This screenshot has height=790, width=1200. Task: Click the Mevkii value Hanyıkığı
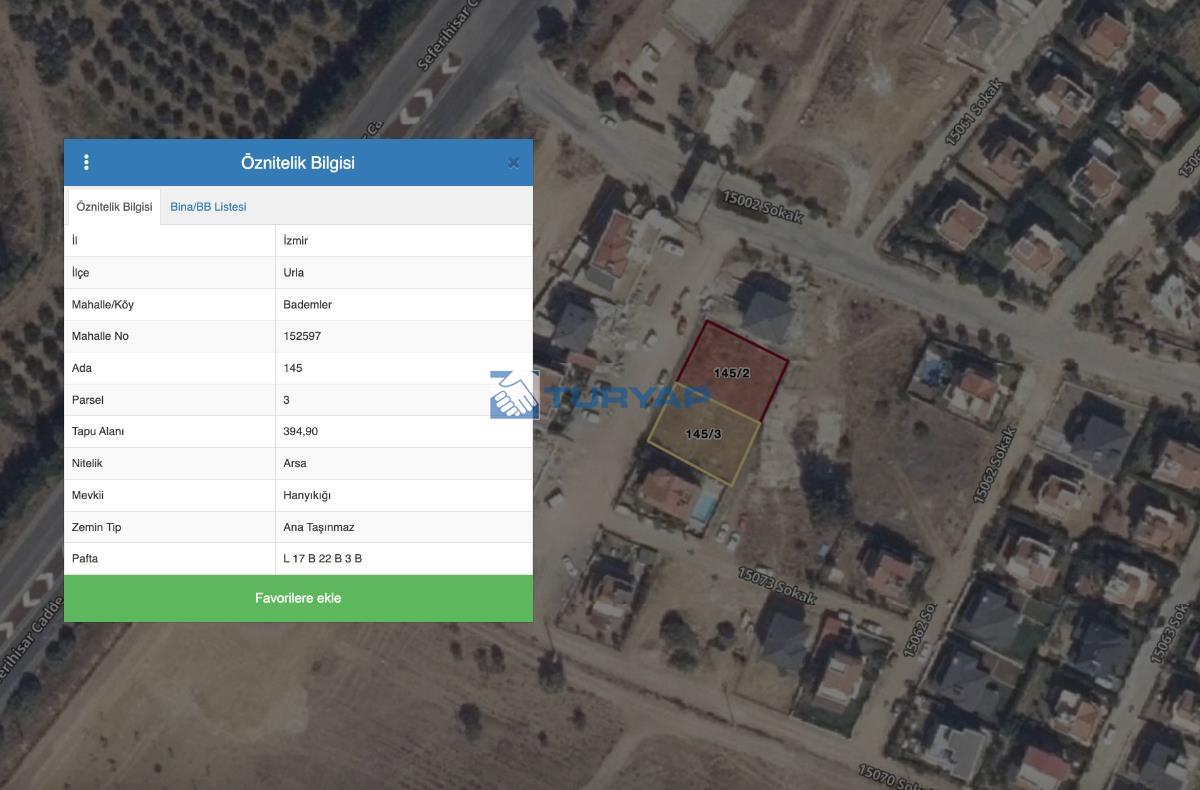307,495
